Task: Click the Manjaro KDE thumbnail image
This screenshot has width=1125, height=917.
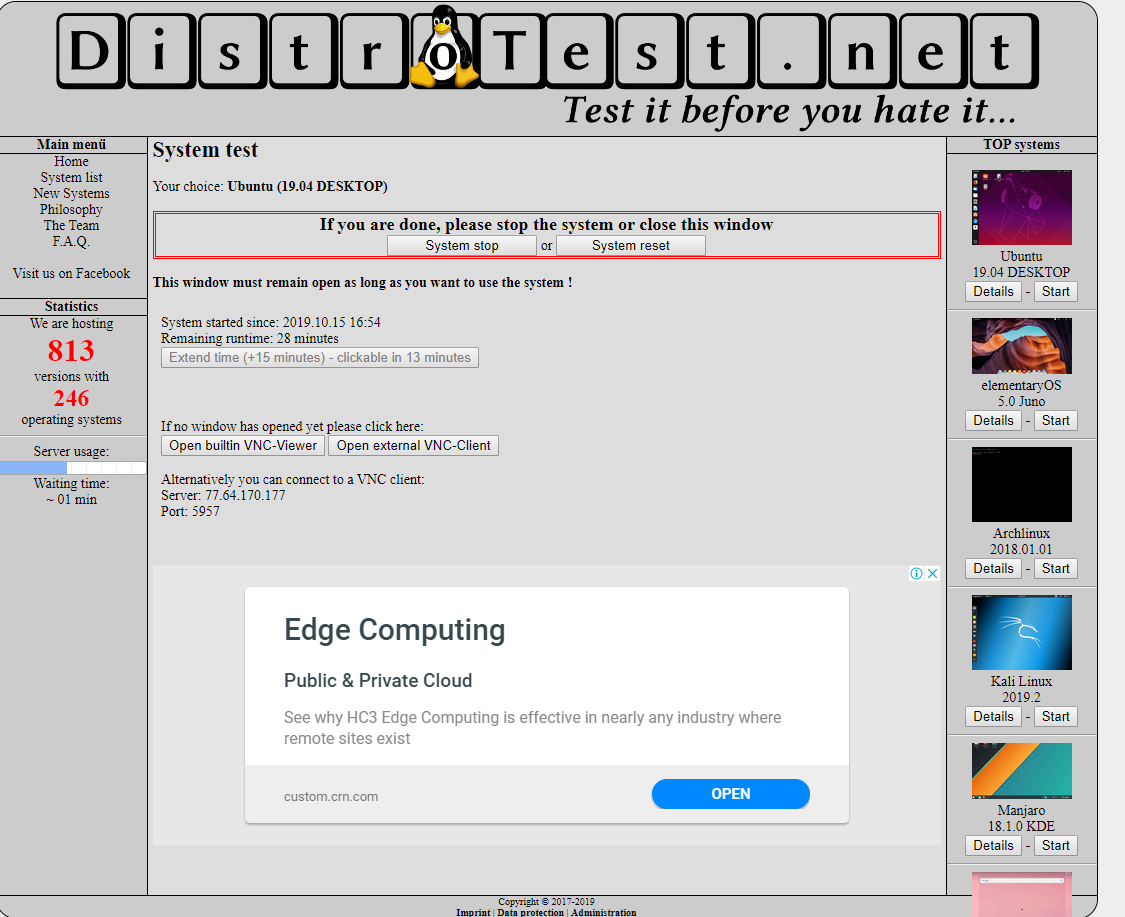Action: [1021, 771]
